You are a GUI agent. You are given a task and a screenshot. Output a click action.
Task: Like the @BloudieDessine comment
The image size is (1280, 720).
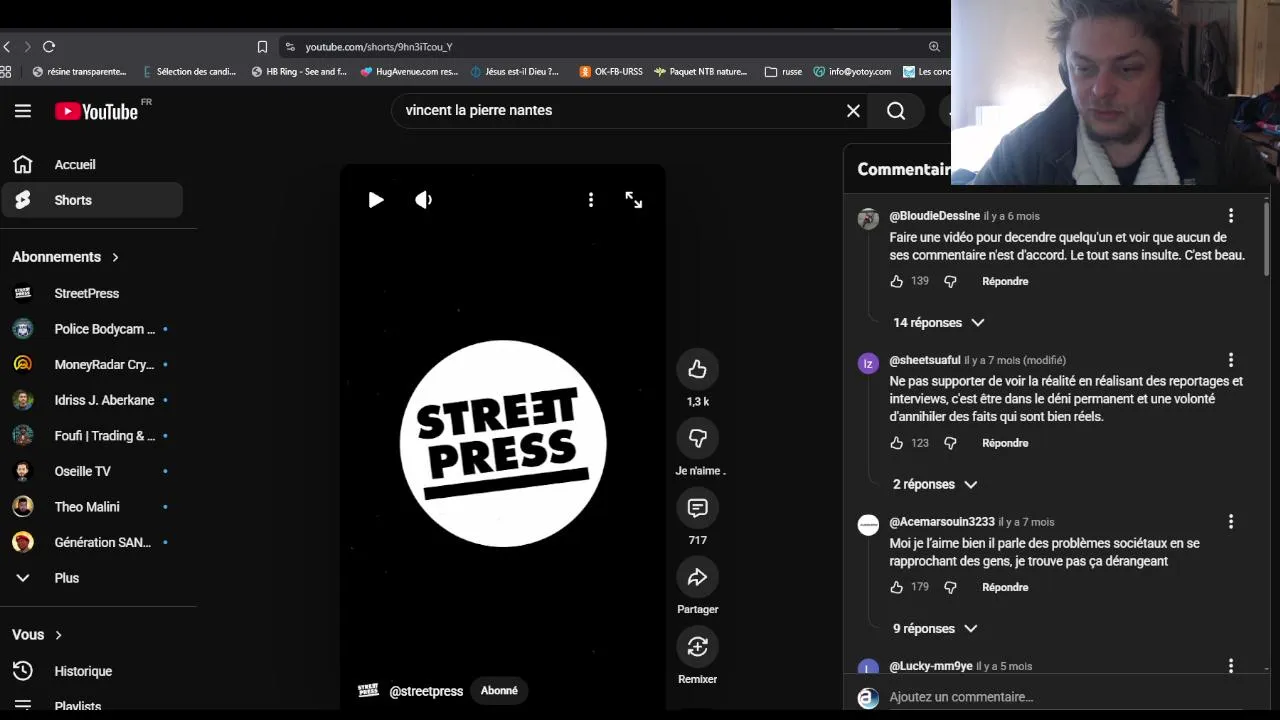click(x=896, y=282)
